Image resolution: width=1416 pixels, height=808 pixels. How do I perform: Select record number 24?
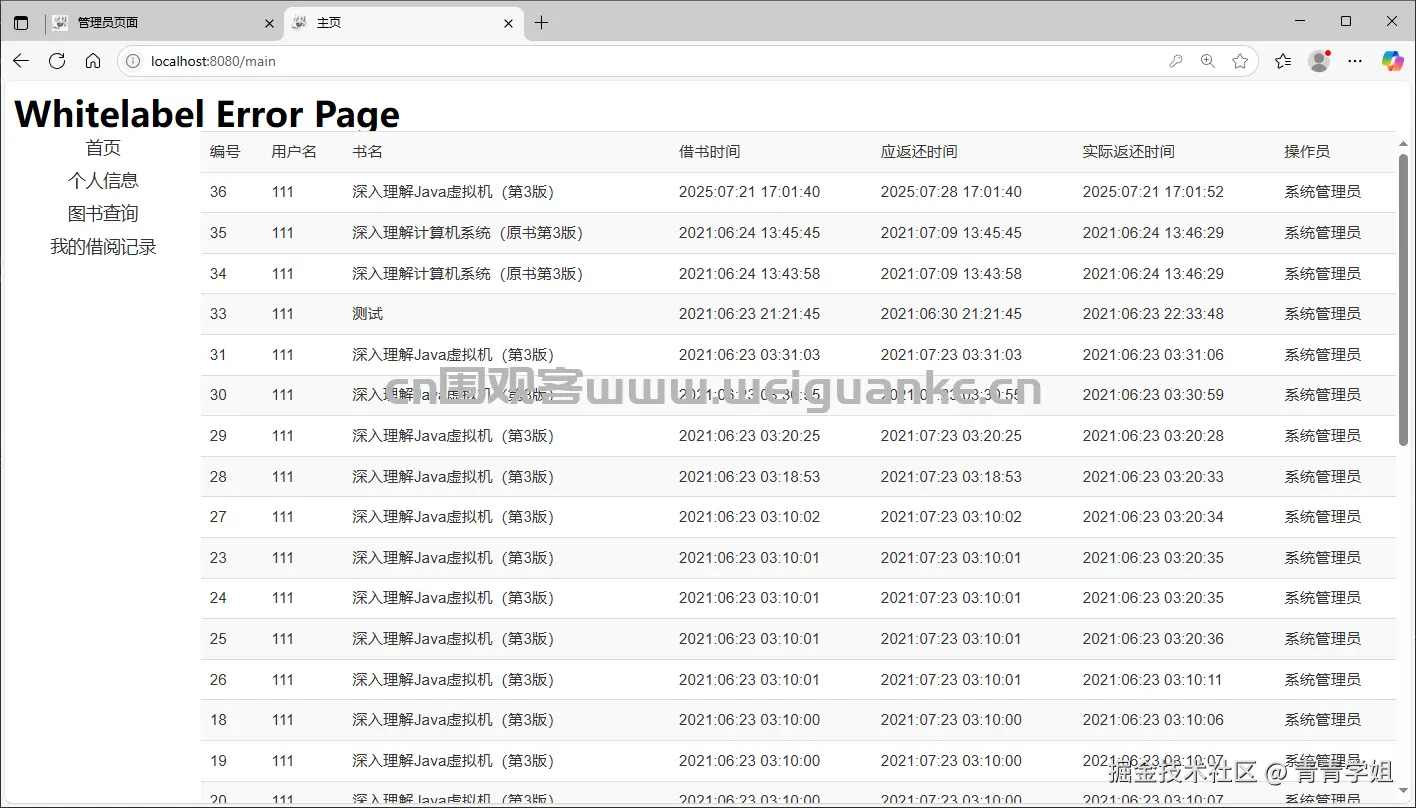218,598
